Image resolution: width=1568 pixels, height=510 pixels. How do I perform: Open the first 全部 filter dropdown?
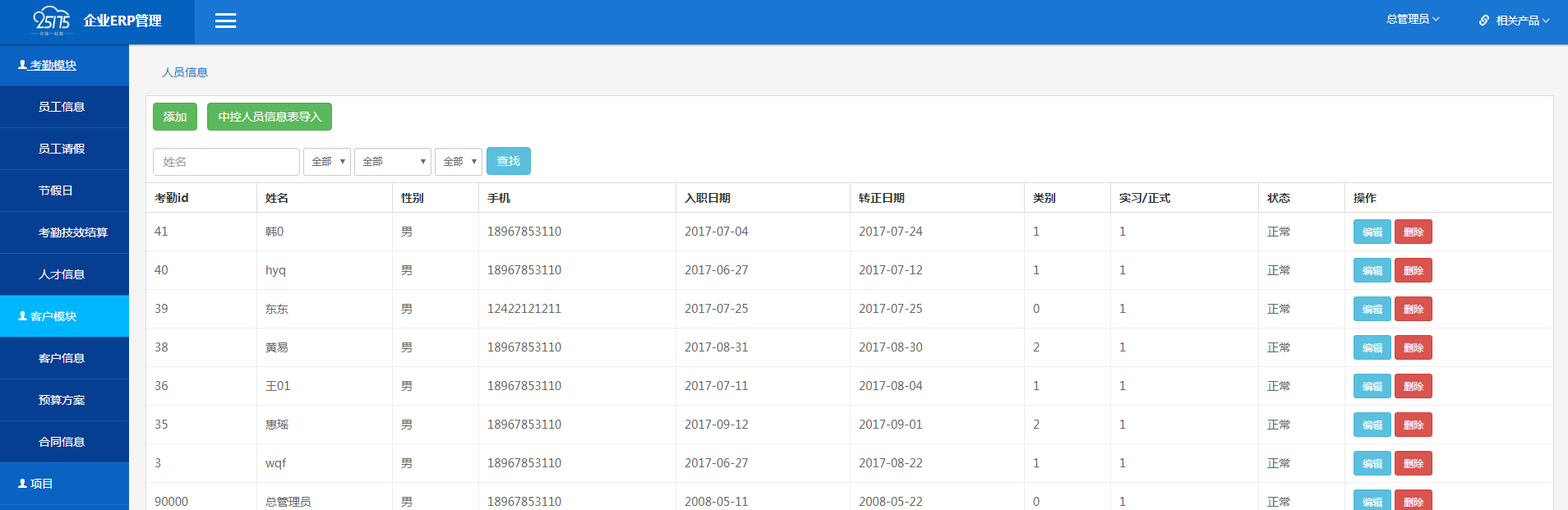tap(327, 162)
